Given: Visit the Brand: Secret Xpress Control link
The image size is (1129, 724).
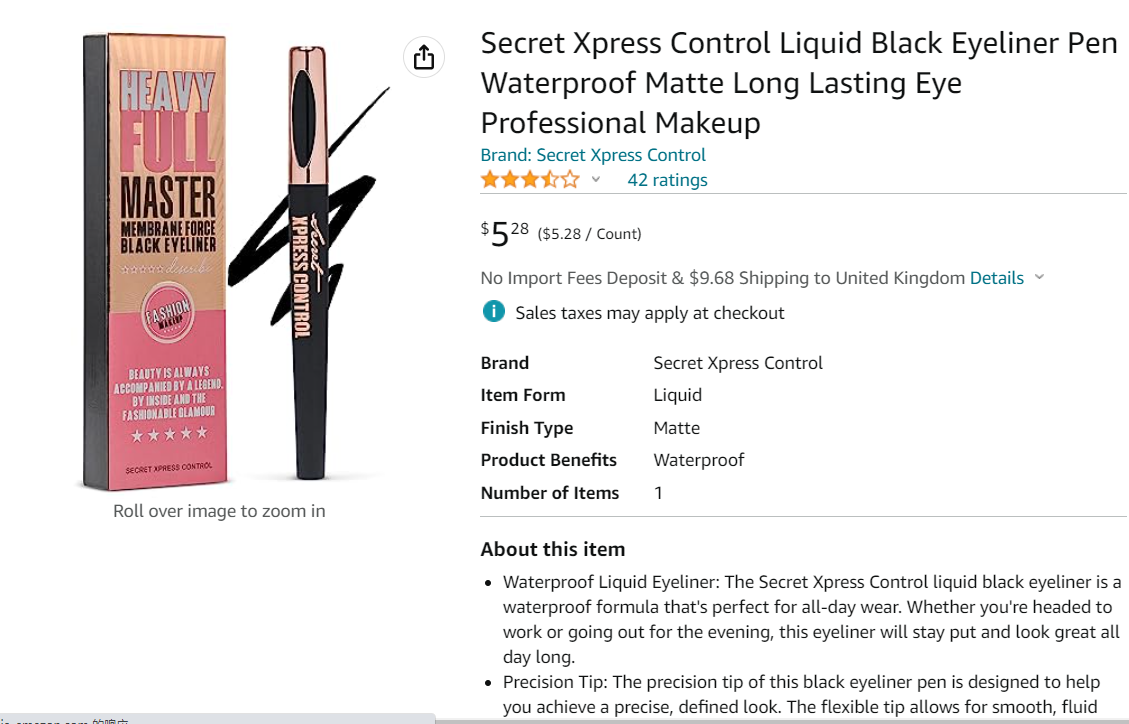Looking at the screenshot, I should click(x=593, y=155).
